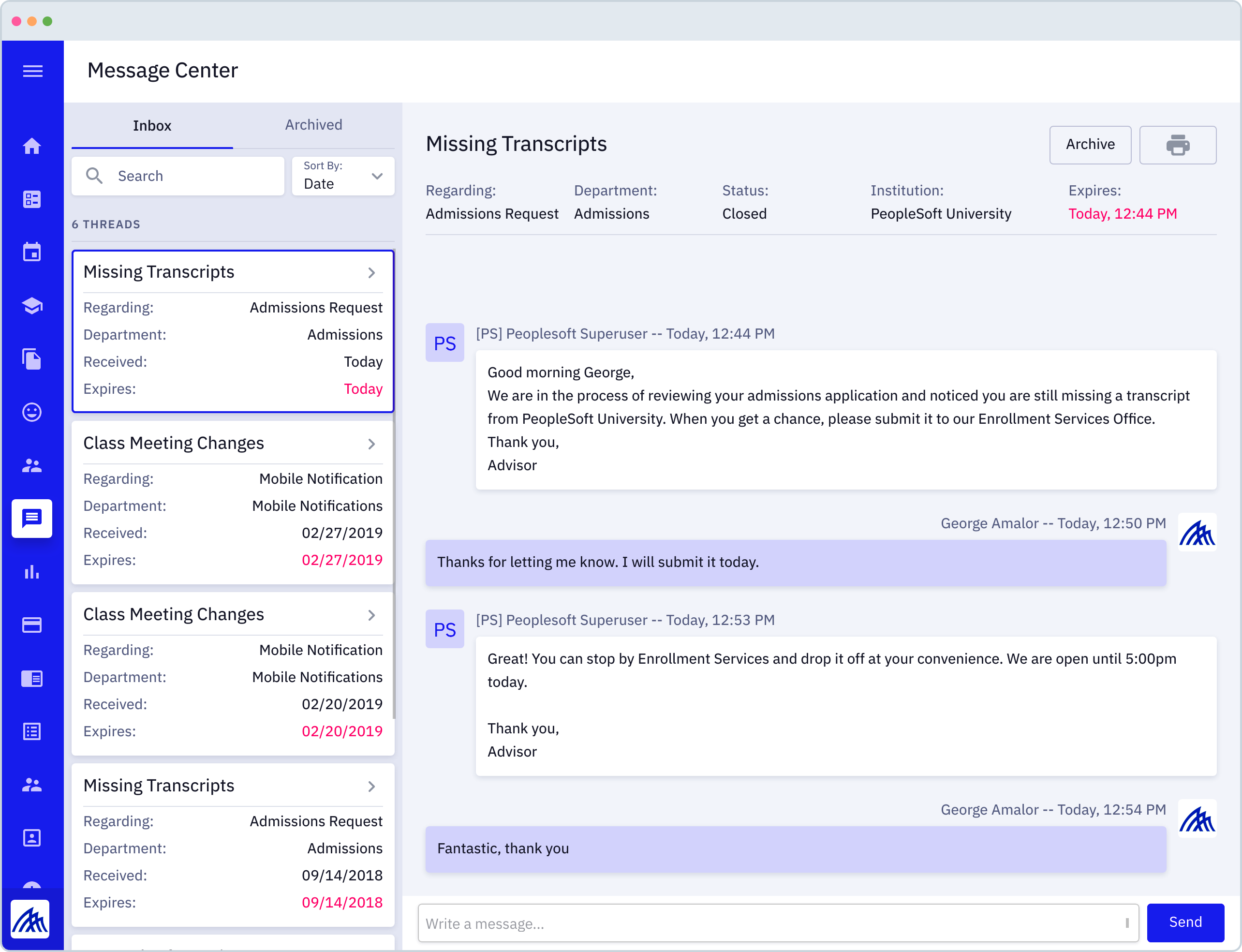Click George Amalor's avatar at 12:50 PM

tap(1197, 532)
